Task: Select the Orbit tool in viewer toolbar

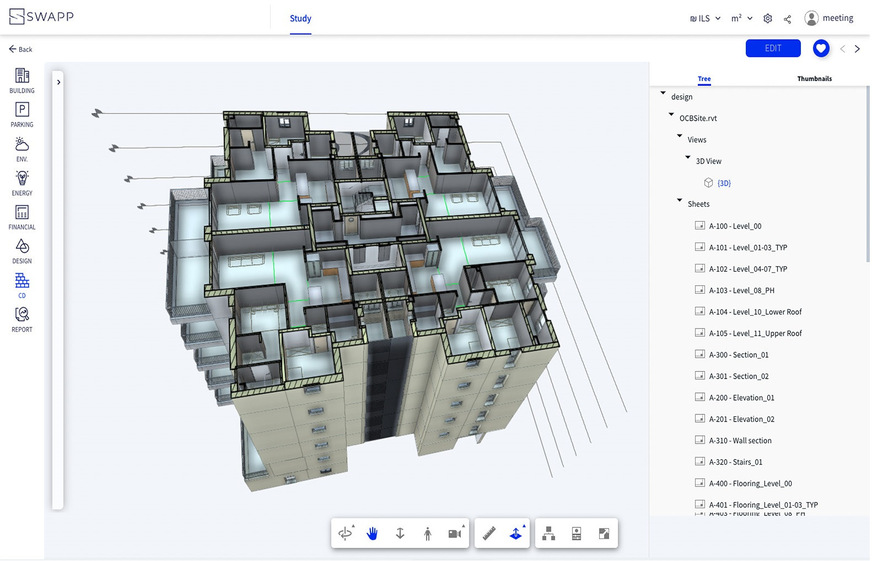Action: 345,533
